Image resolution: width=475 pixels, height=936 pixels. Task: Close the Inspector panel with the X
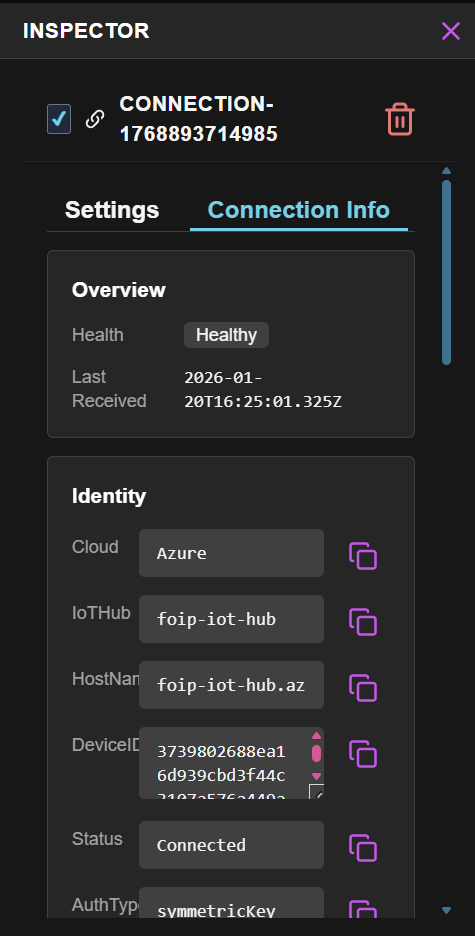pyautogui.click(x=451, y=30)
